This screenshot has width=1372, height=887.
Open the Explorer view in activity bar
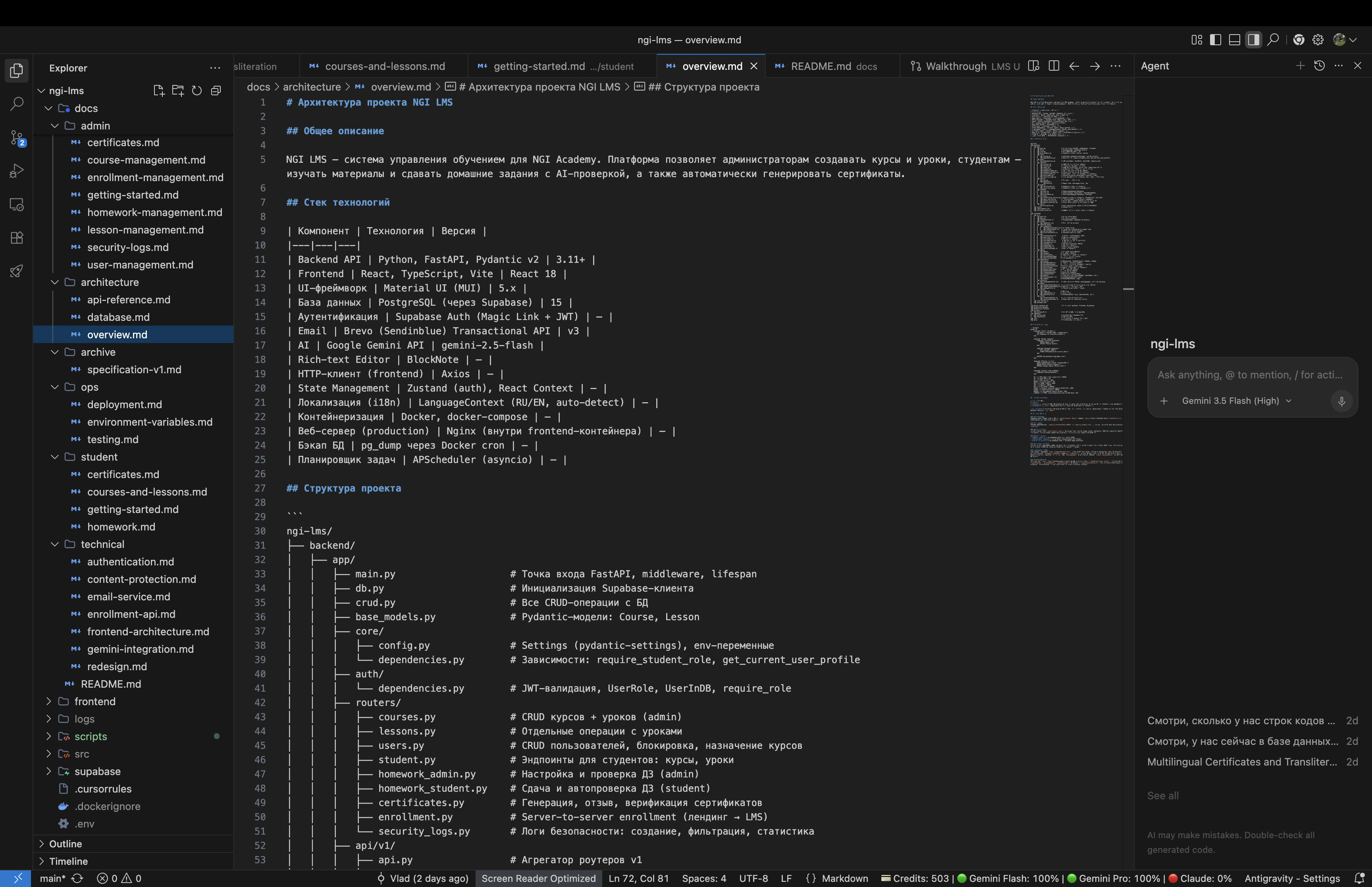tap(16, 71)
